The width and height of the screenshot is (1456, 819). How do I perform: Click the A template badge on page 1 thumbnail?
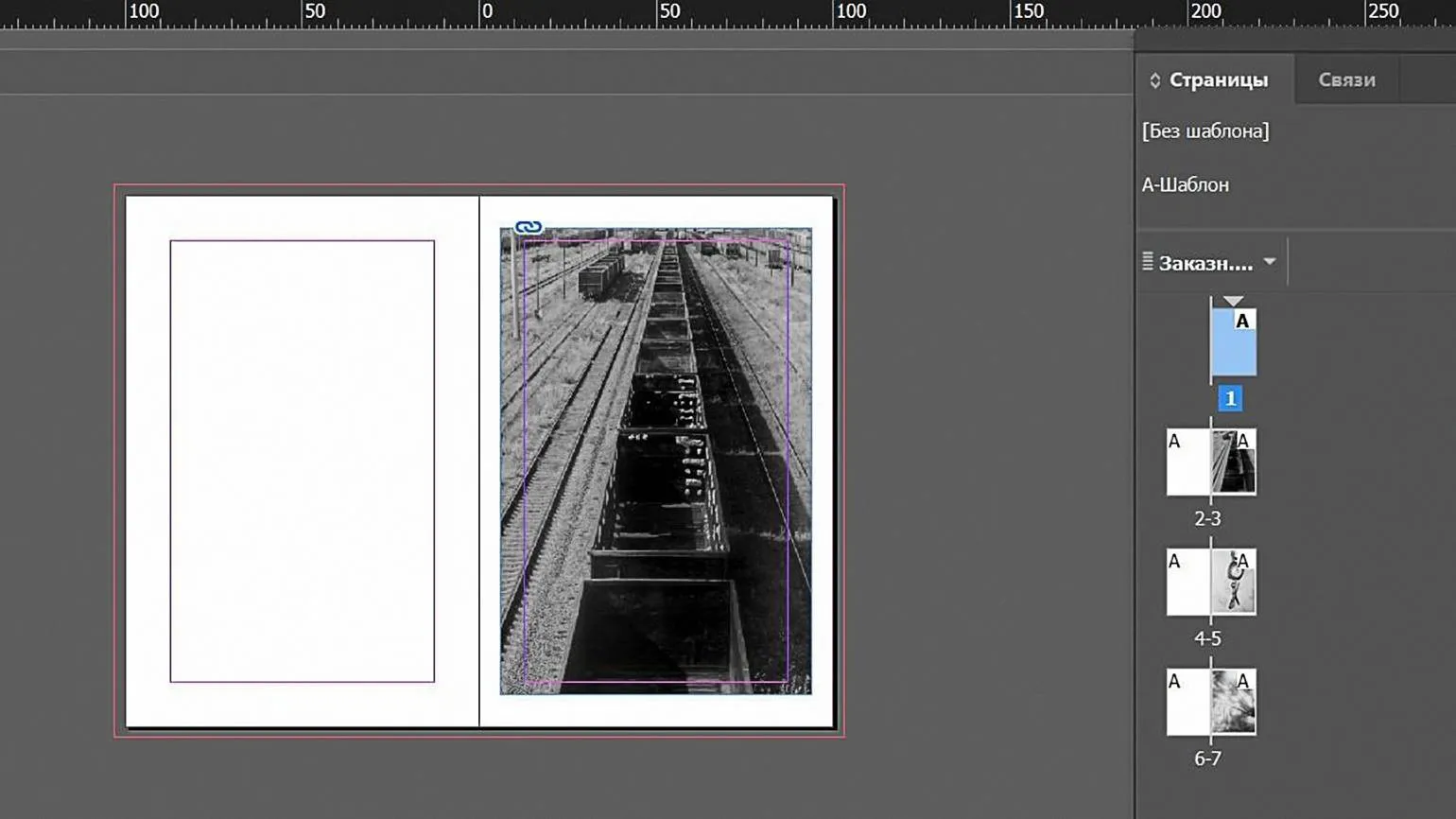[1242, 322]
